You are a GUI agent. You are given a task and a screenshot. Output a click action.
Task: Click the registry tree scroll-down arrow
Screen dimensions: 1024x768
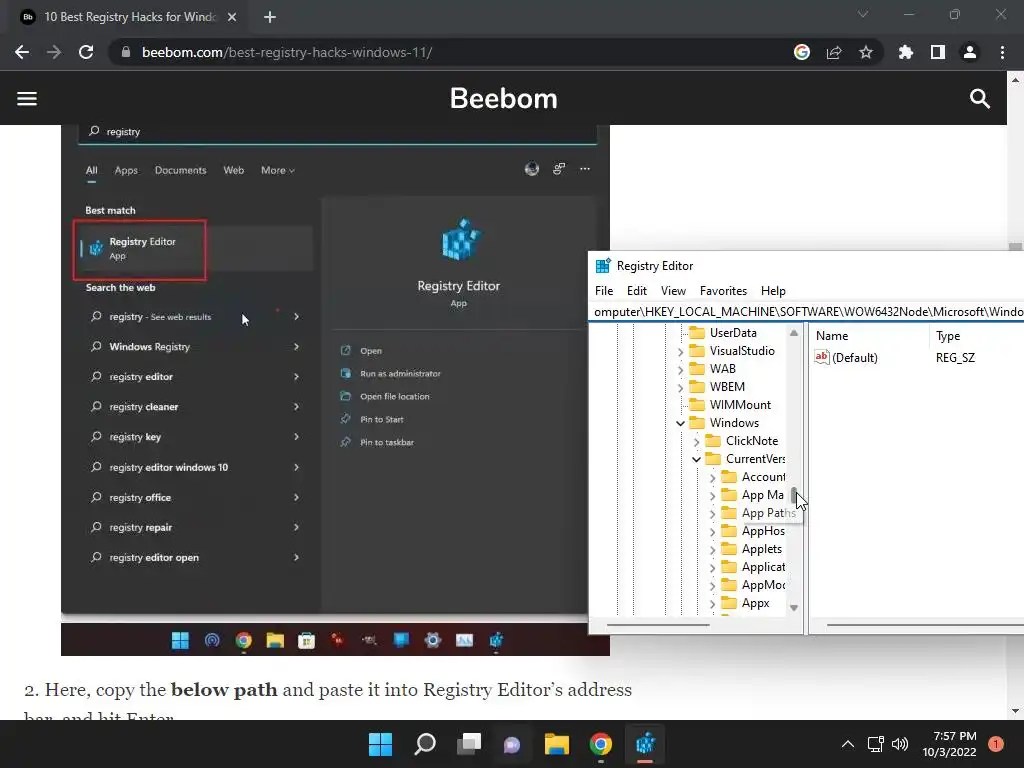click(x=793, y=607)
